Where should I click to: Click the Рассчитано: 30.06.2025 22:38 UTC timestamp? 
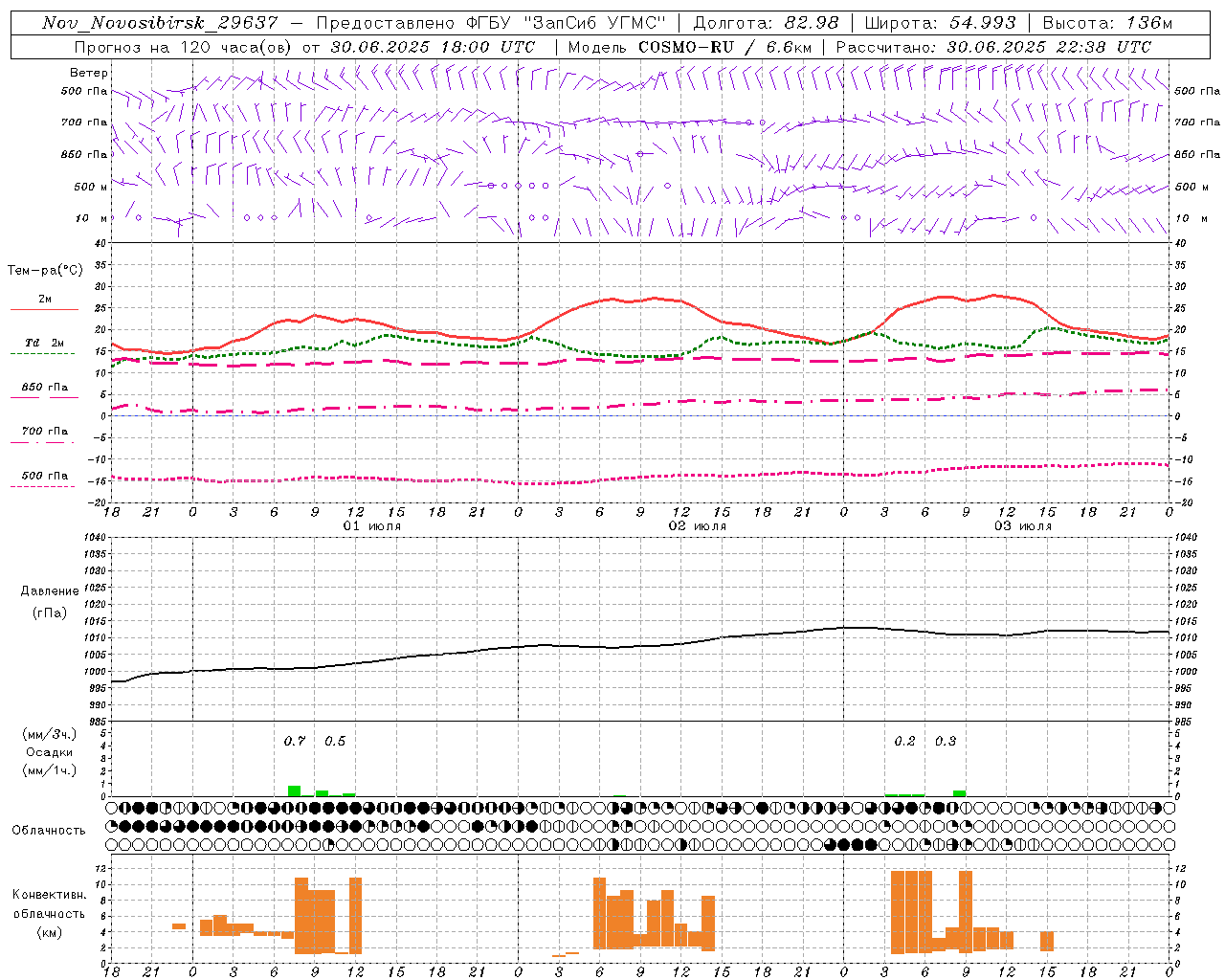[993, 47]
